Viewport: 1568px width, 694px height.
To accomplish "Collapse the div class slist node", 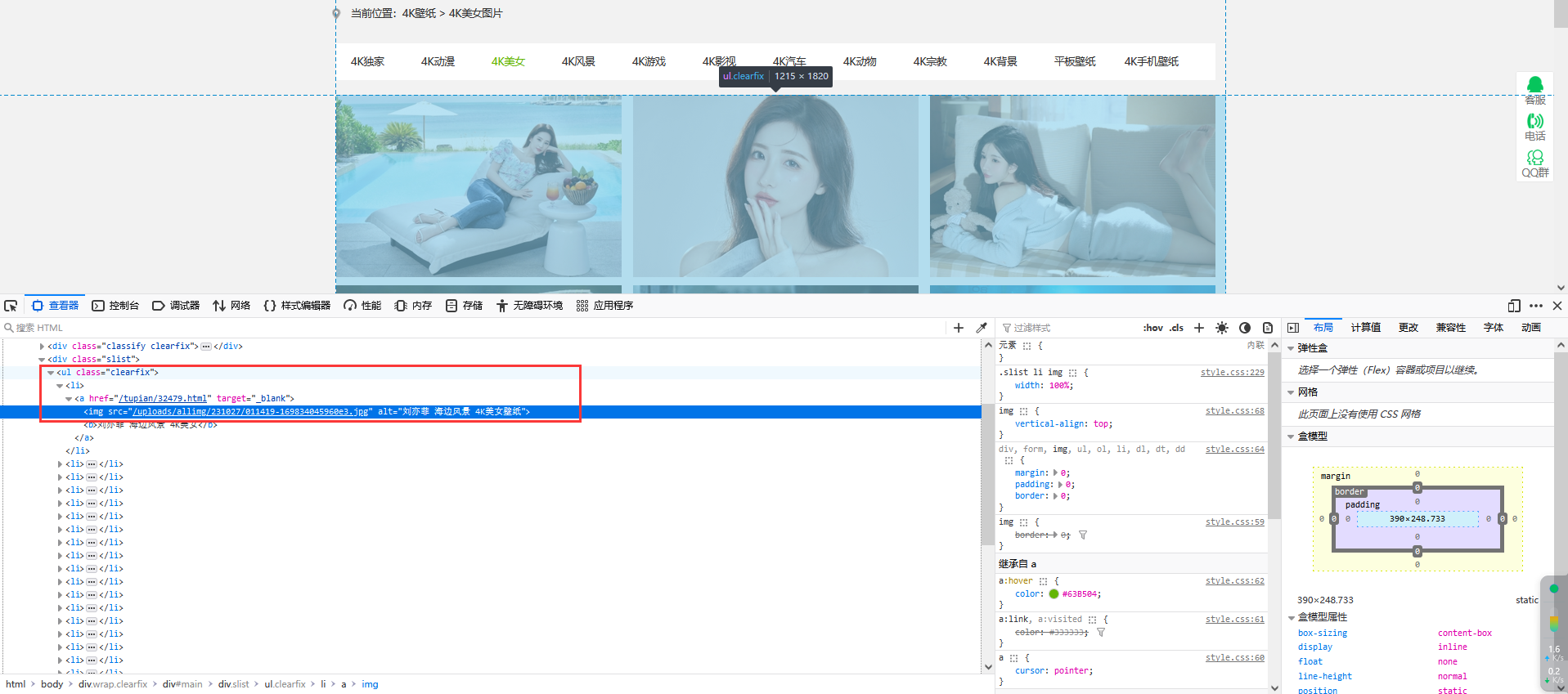I will tap(42, 360).
